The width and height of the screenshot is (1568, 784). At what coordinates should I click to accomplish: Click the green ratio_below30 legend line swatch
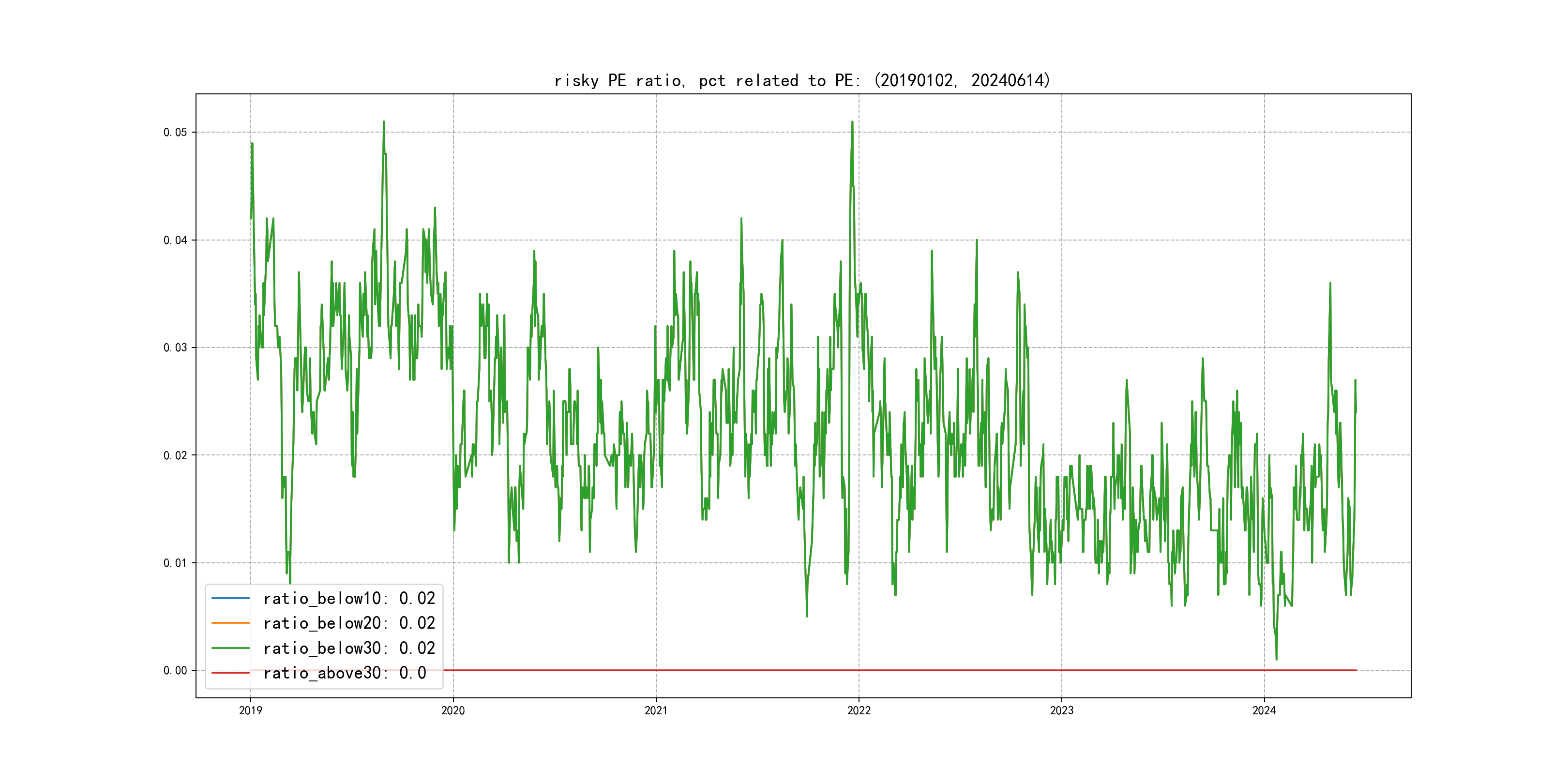[230, 648]
